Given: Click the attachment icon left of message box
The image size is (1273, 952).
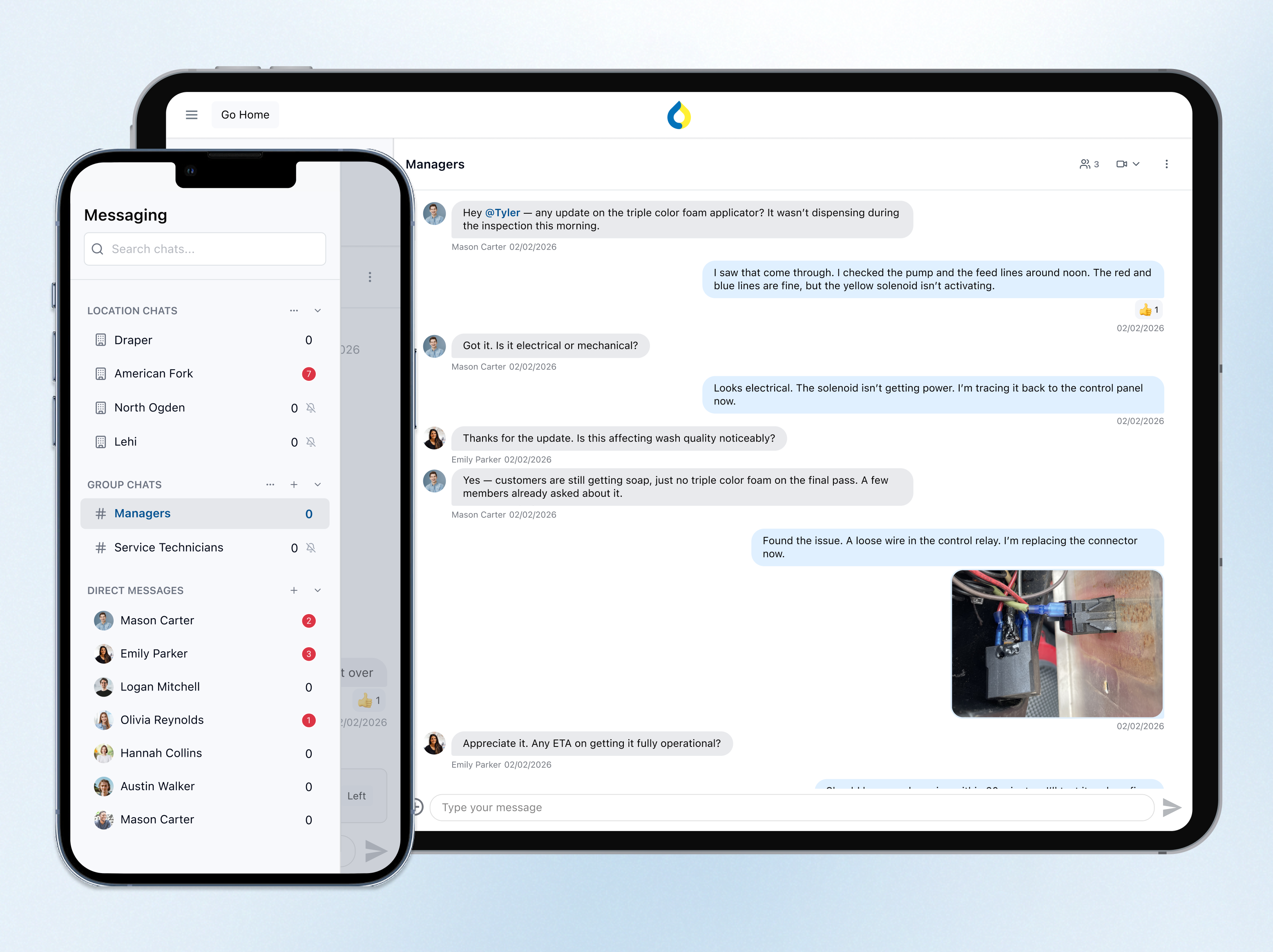Looking at the screenshot, I should [418, 807].
